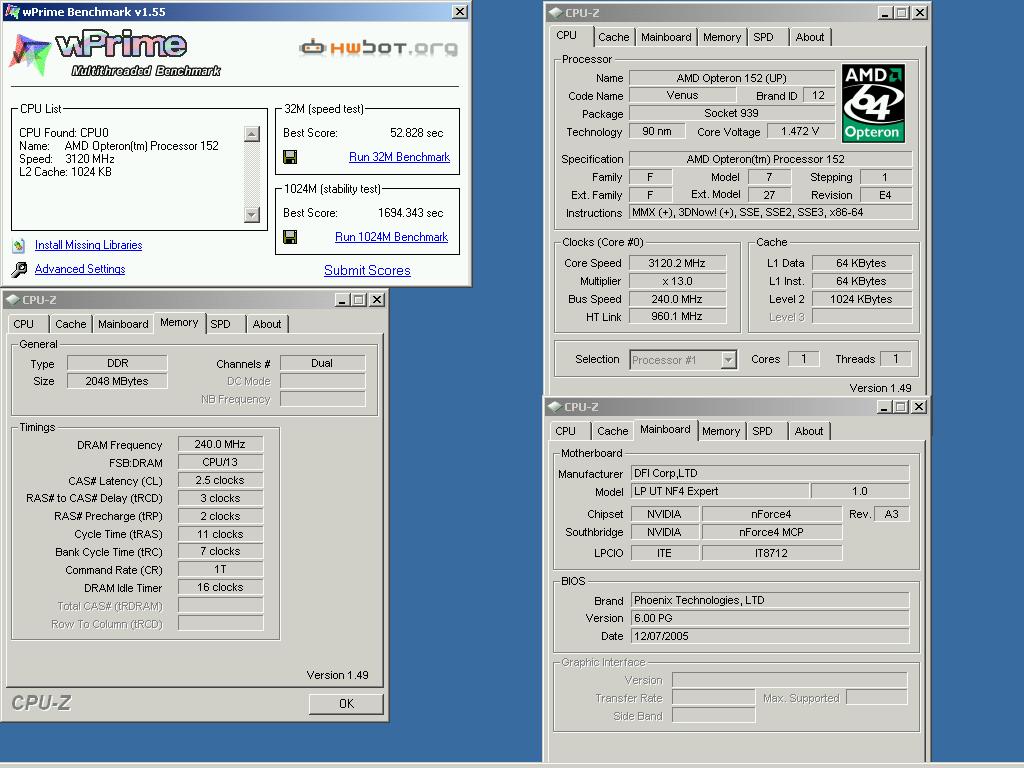This screenshot has height=768, width=1024.
Task: Click the LPCIO IT8712 field
Action: pos(771,553)
